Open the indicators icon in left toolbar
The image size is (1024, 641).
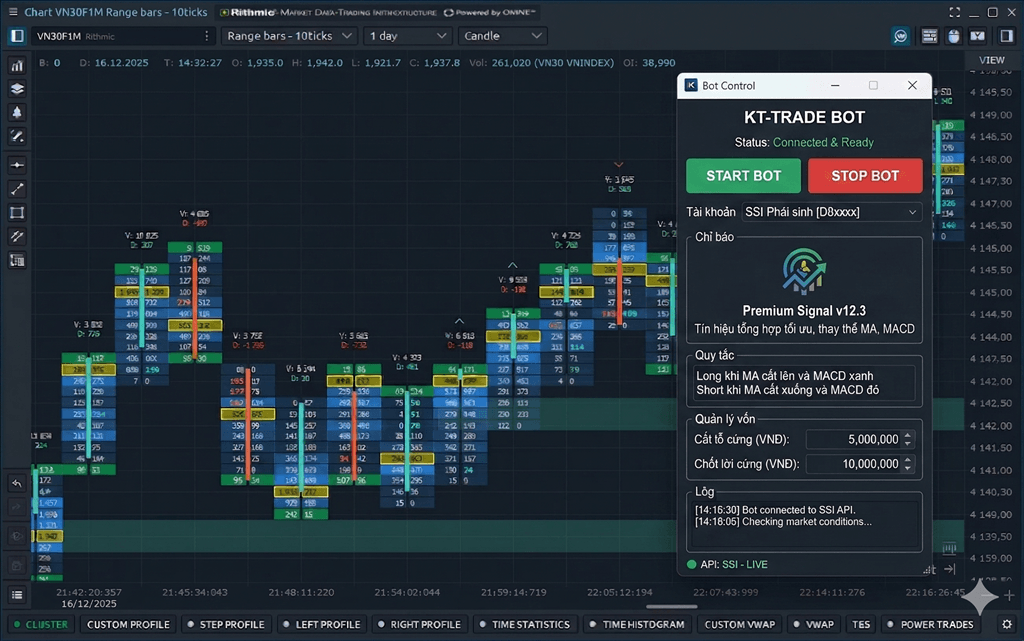[17, 65]
